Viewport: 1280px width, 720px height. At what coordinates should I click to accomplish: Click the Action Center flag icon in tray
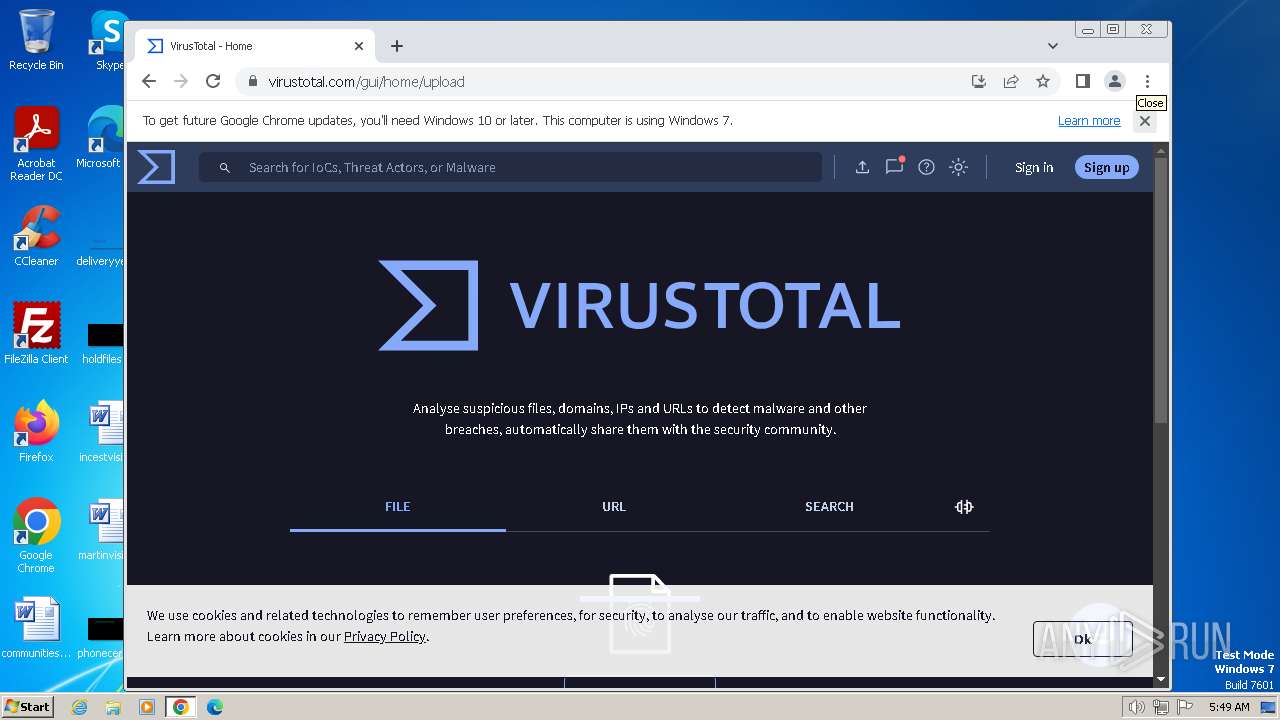click(x=1185, y=707)
